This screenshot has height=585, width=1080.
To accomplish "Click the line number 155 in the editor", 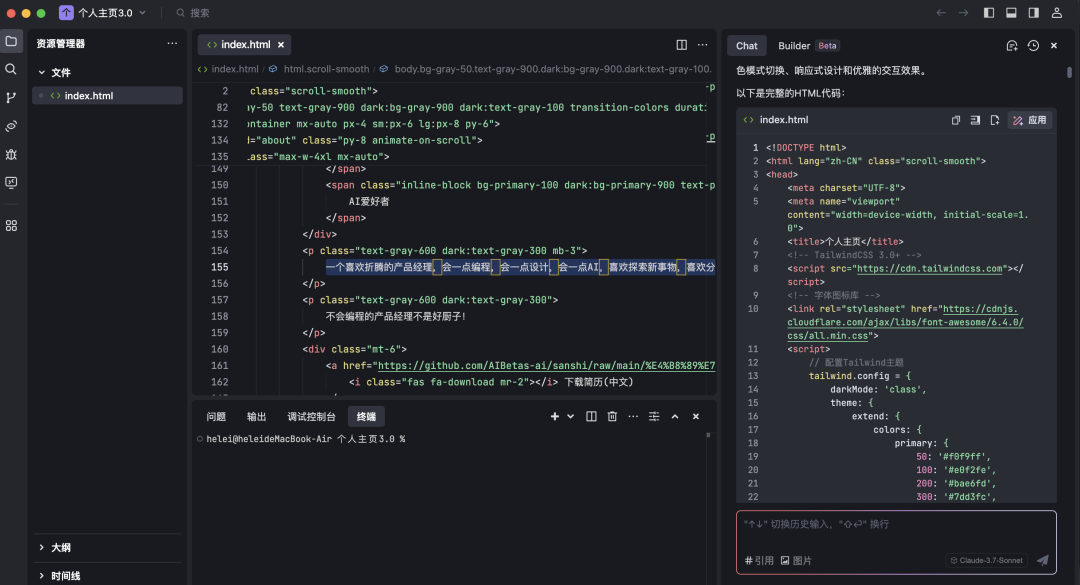I will click(x=220, y=267).
